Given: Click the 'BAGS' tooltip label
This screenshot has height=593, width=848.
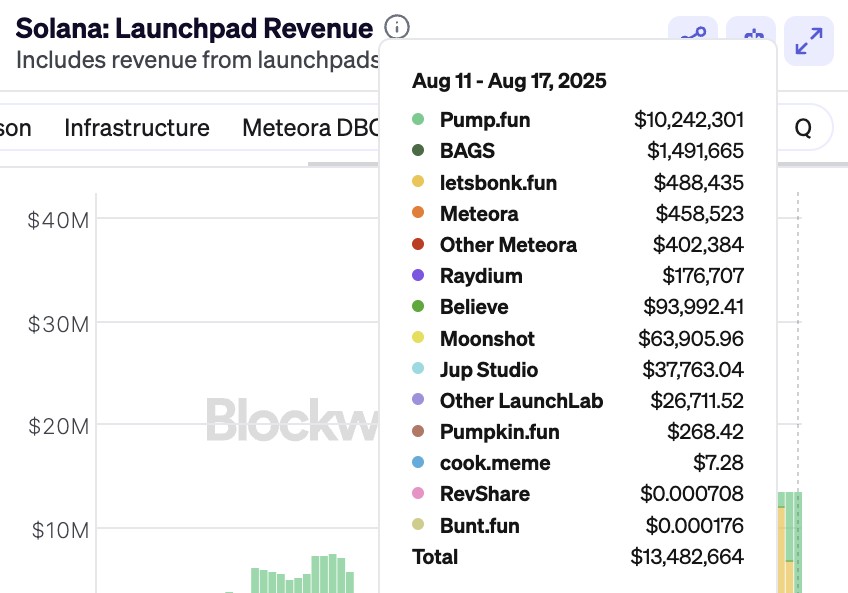Looking at the screenshot, I should pos(467,151).
